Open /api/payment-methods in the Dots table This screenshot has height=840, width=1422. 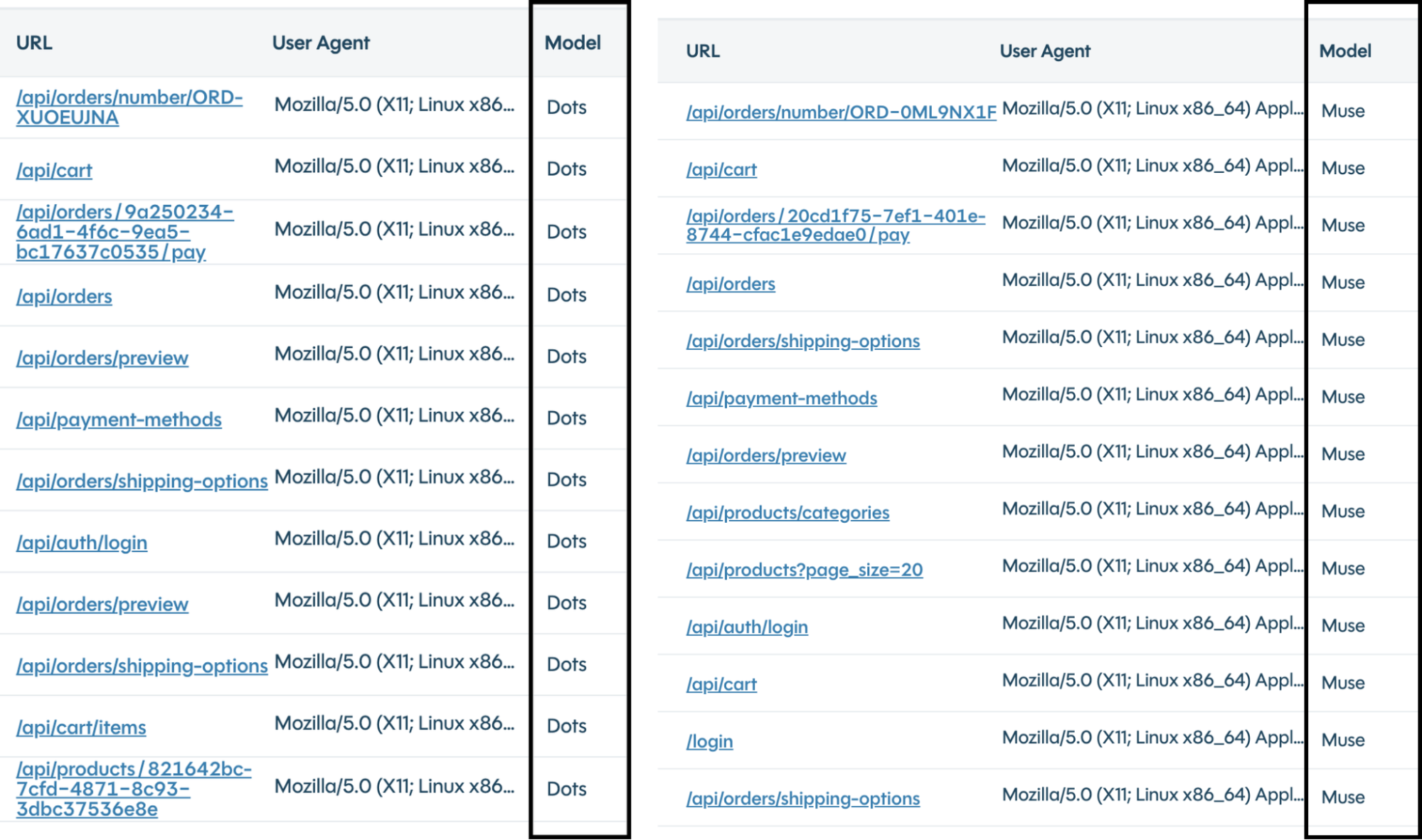click(x=119, y=420)
